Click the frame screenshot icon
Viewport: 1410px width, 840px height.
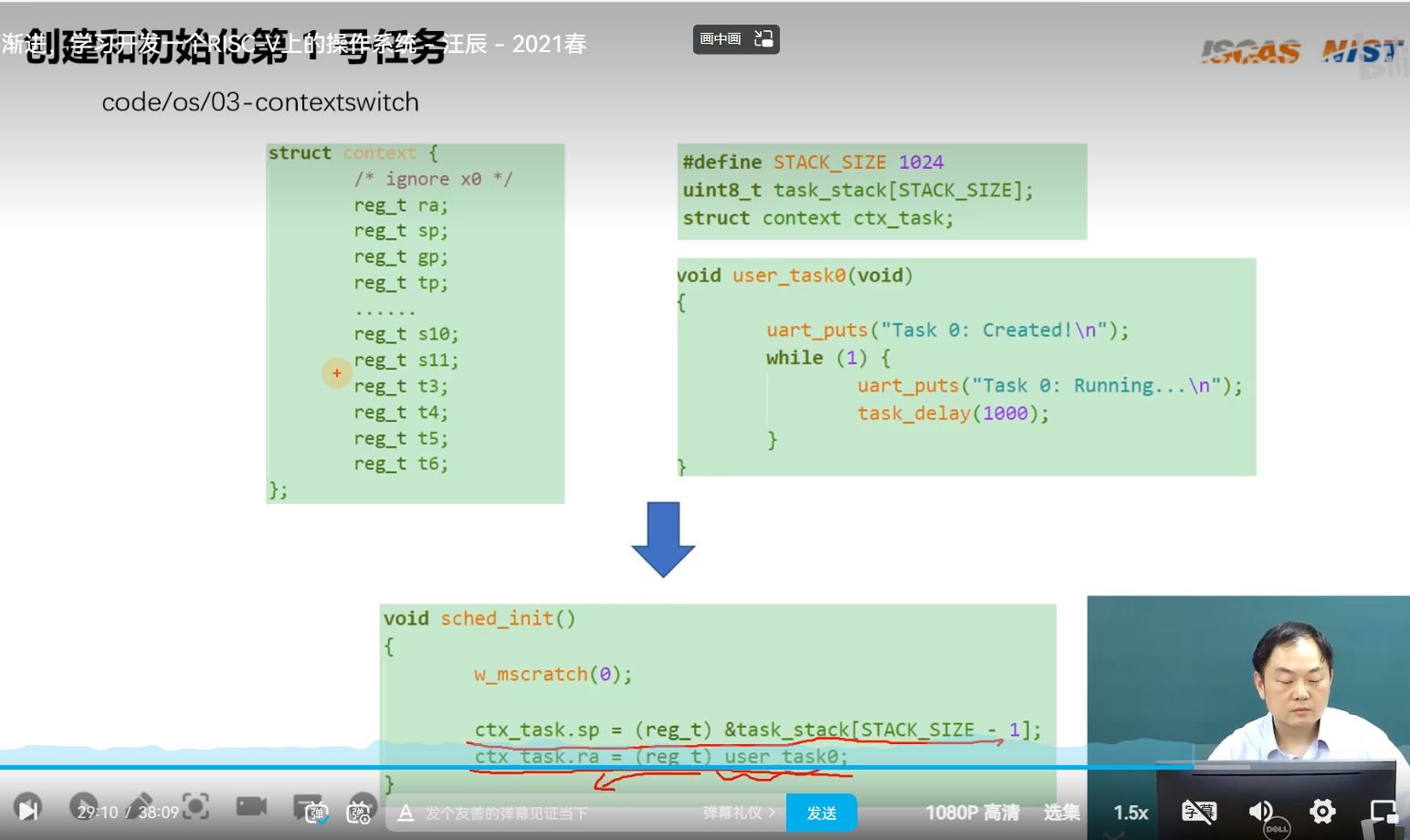coord(195,806)
